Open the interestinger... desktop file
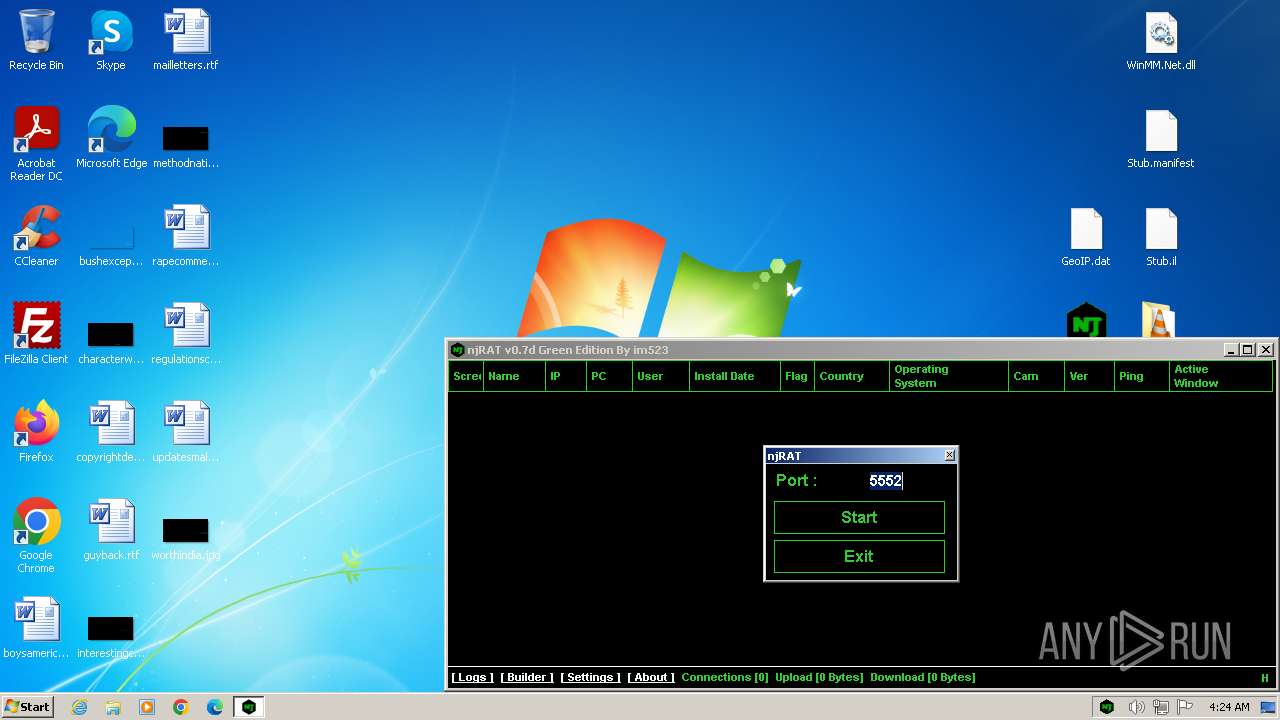The width and height of the screenshot is (1280, 720). click(111, 635)
